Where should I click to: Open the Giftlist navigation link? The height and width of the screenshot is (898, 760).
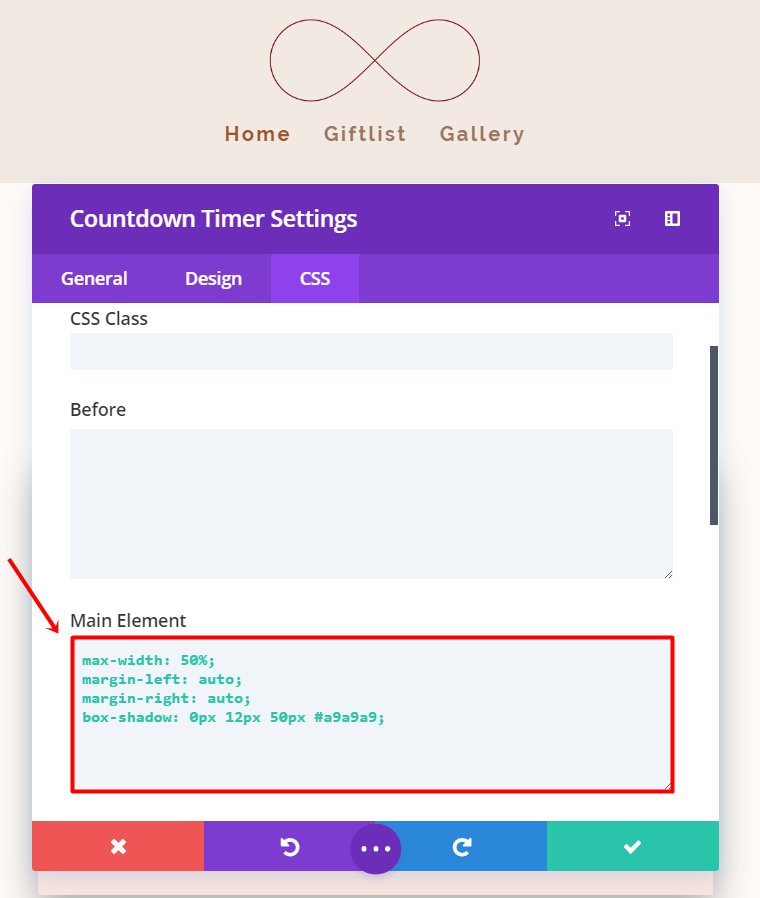pos(365,134)
